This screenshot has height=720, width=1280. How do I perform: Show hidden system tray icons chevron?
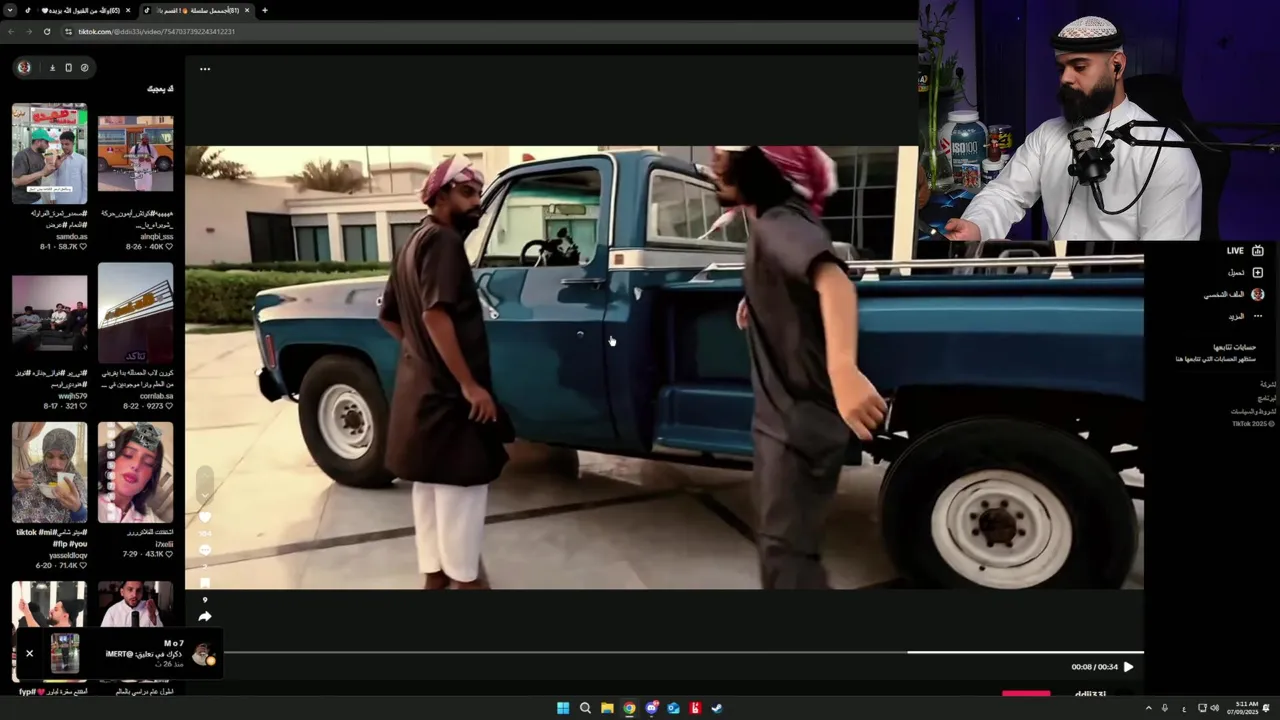click(x=1148, y=708)
